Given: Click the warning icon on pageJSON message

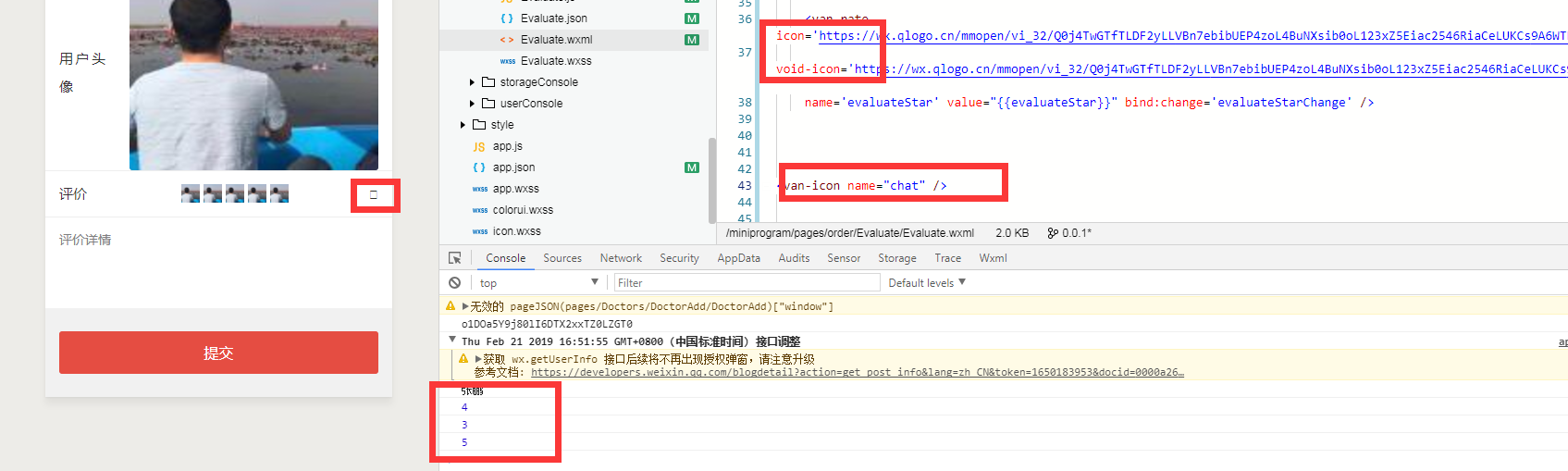Looking at the screenshot, I should click(x=451, y=305).
